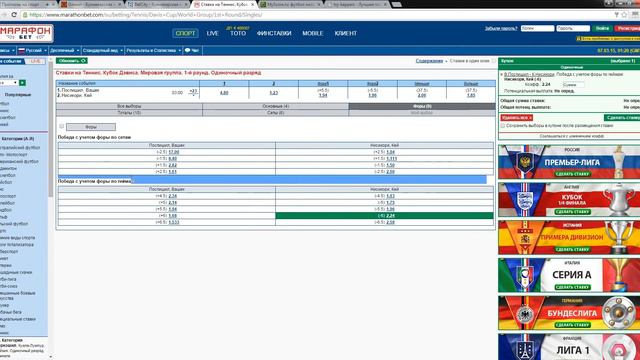
Task: Click the red registration button
Action: tap(627, 28)
